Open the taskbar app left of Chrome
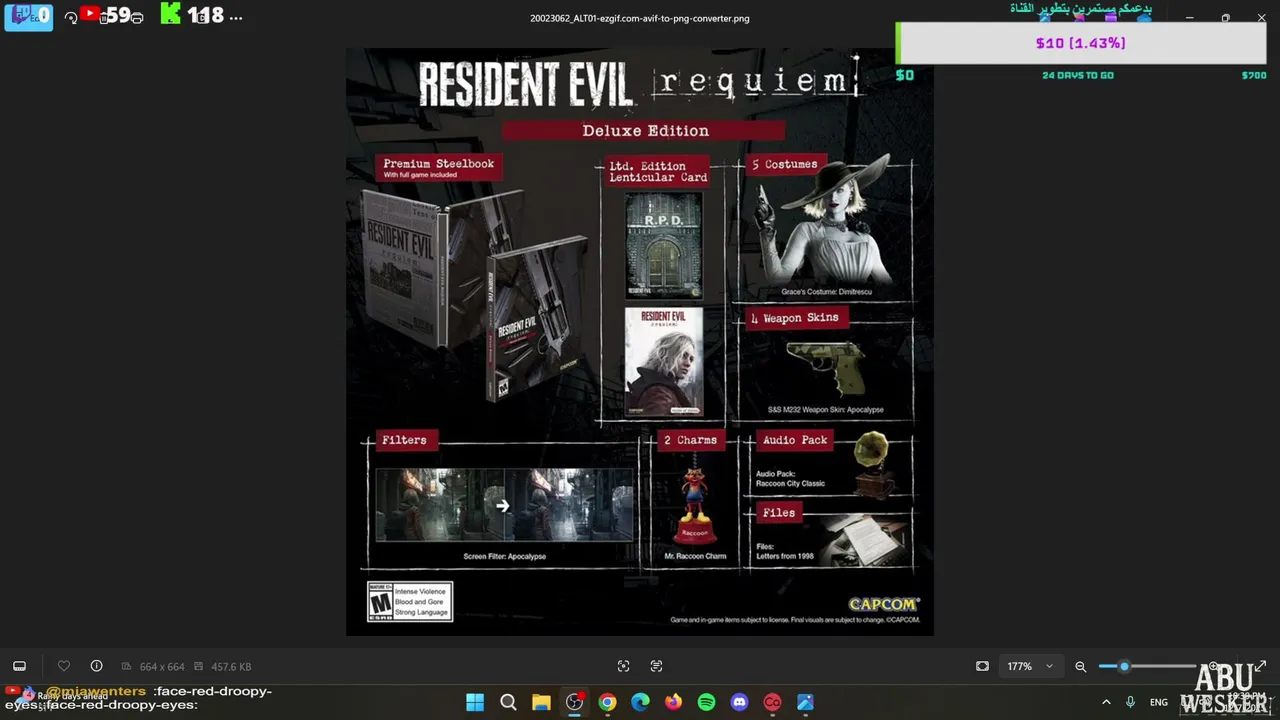Viewport: 1280px width, 720px height. tap(574, 702)
